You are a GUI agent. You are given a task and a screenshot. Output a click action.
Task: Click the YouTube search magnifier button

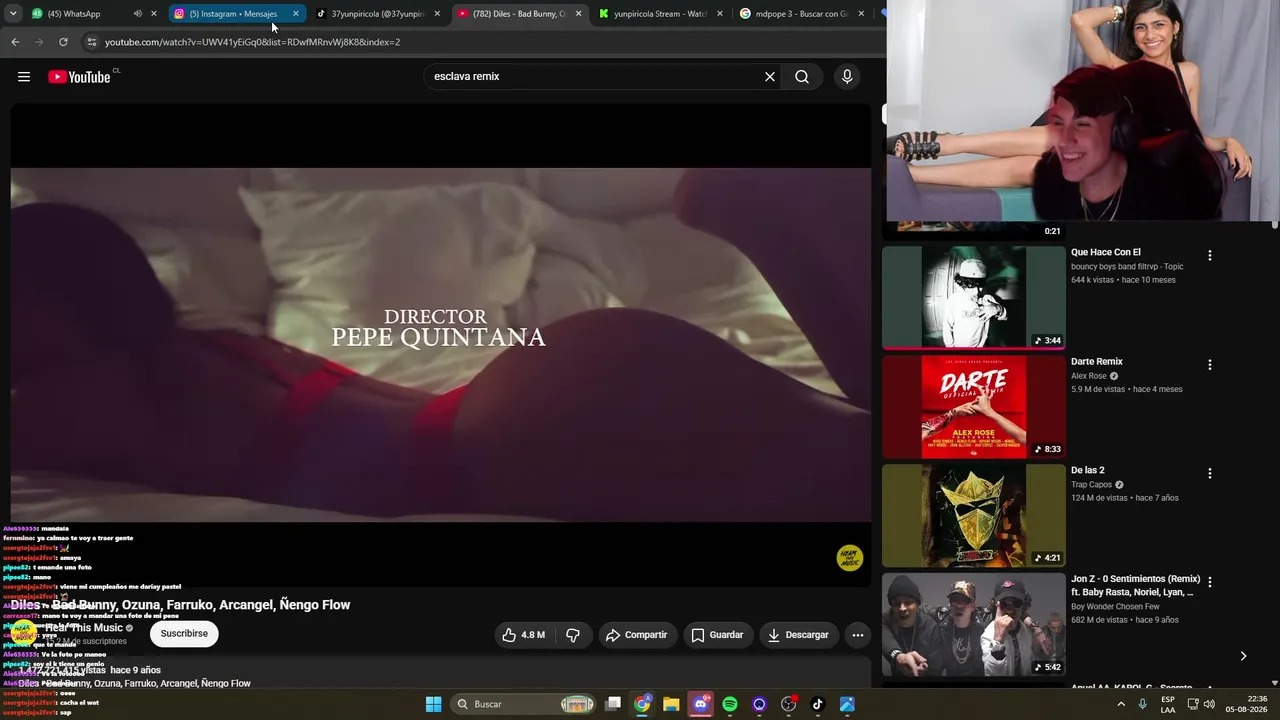(x=802, y=77)
